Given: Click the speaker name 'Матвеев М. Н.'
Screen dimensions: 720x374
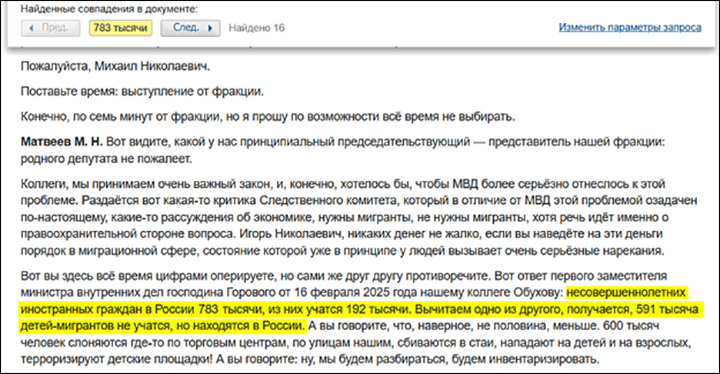Looking at the screenshot, I should pos(62,142).
